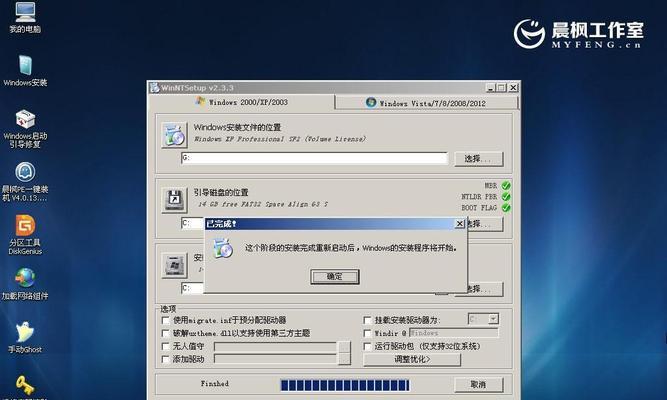667x400 pixels.
Task: Click the WinNTSetup title bar icon
Action: (154, 88)
